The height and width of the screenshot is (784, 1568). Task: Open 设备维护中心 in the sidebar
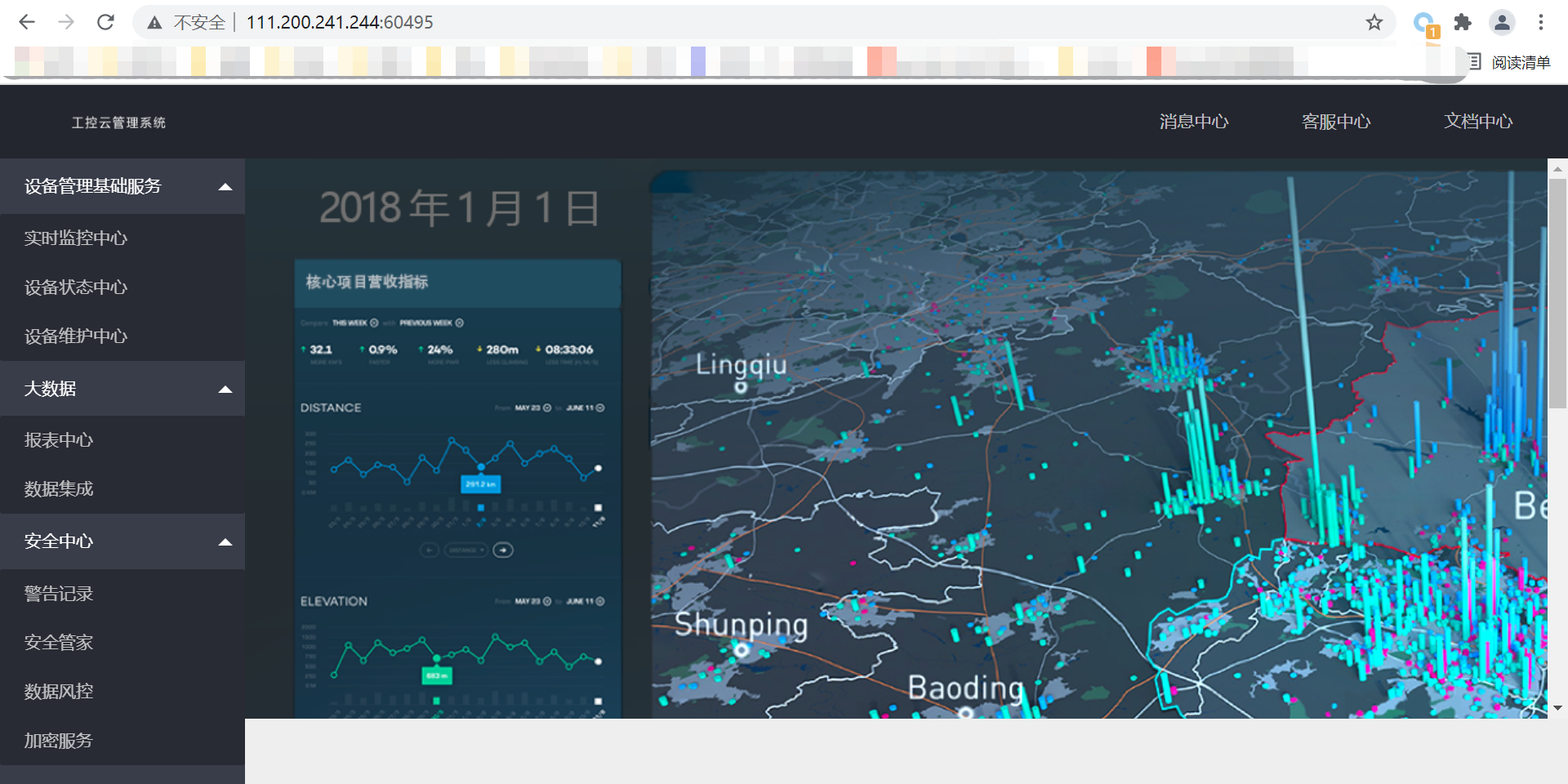coord(76,336)
